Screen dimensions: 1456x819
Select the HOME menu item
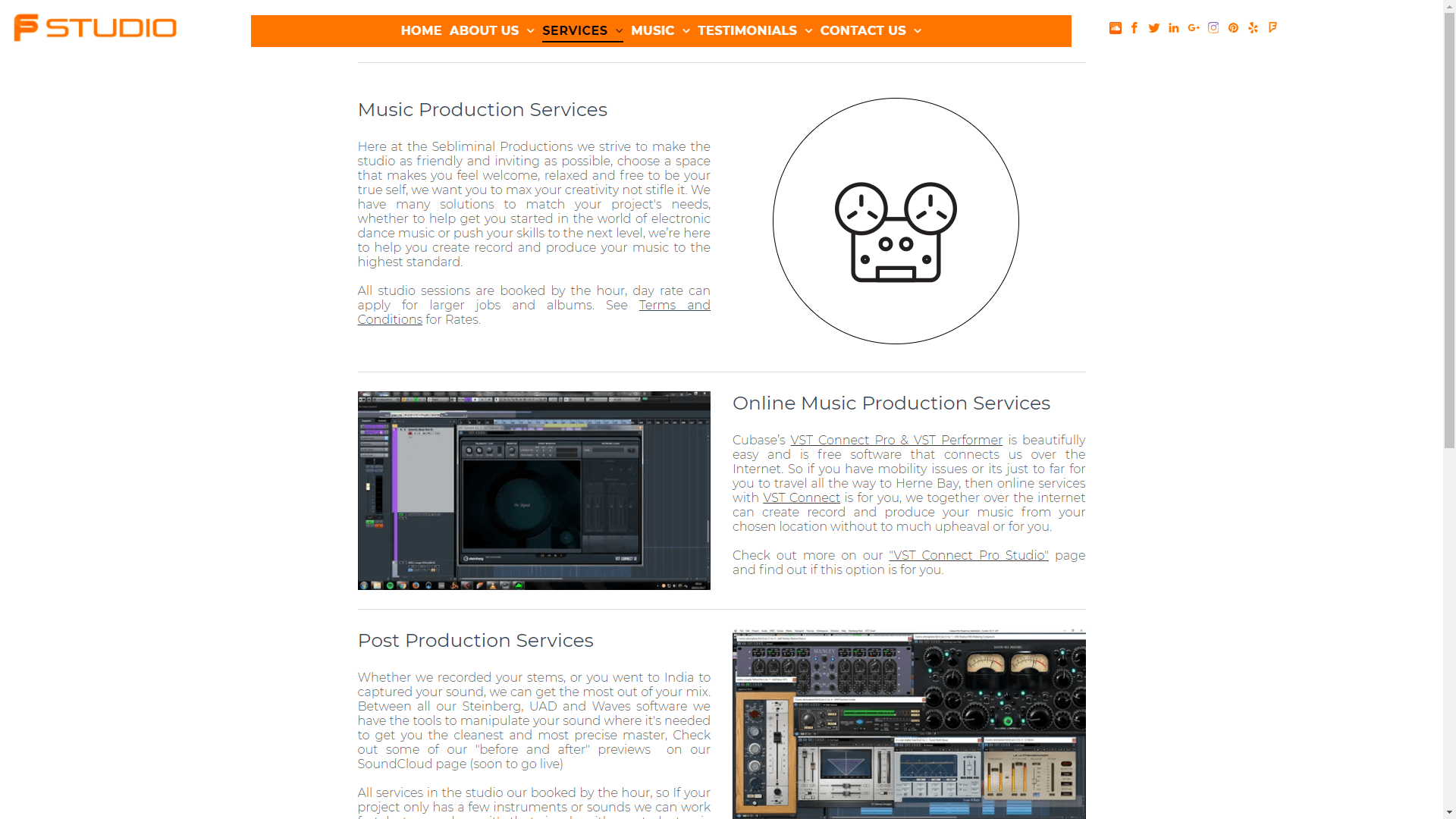(x=421, y=30)
